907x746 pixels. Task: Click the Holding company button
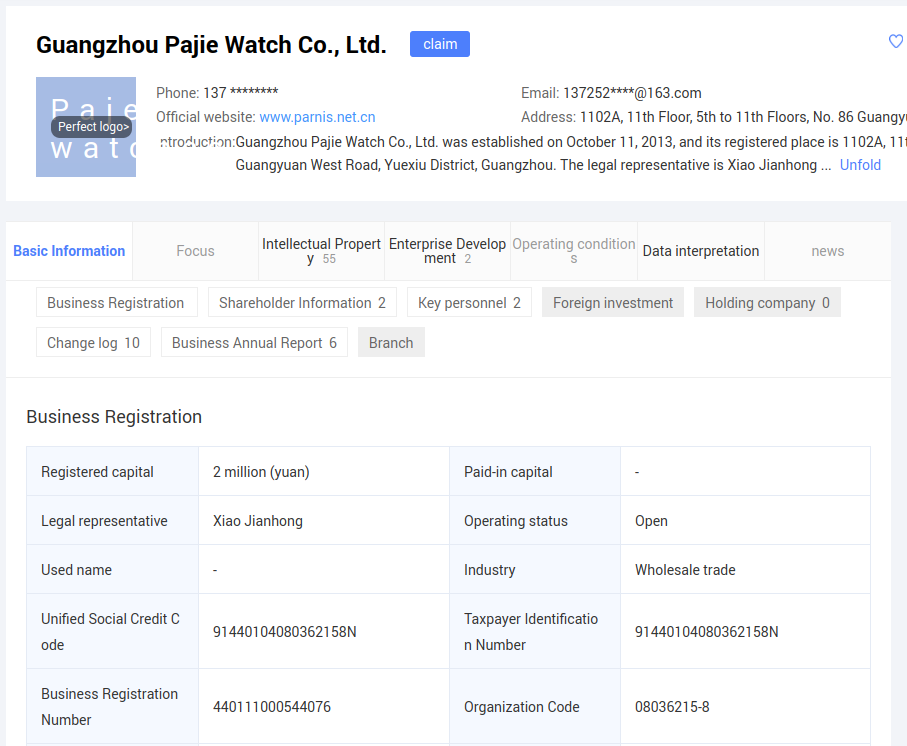pyautogui.click(x=767, y=303)
